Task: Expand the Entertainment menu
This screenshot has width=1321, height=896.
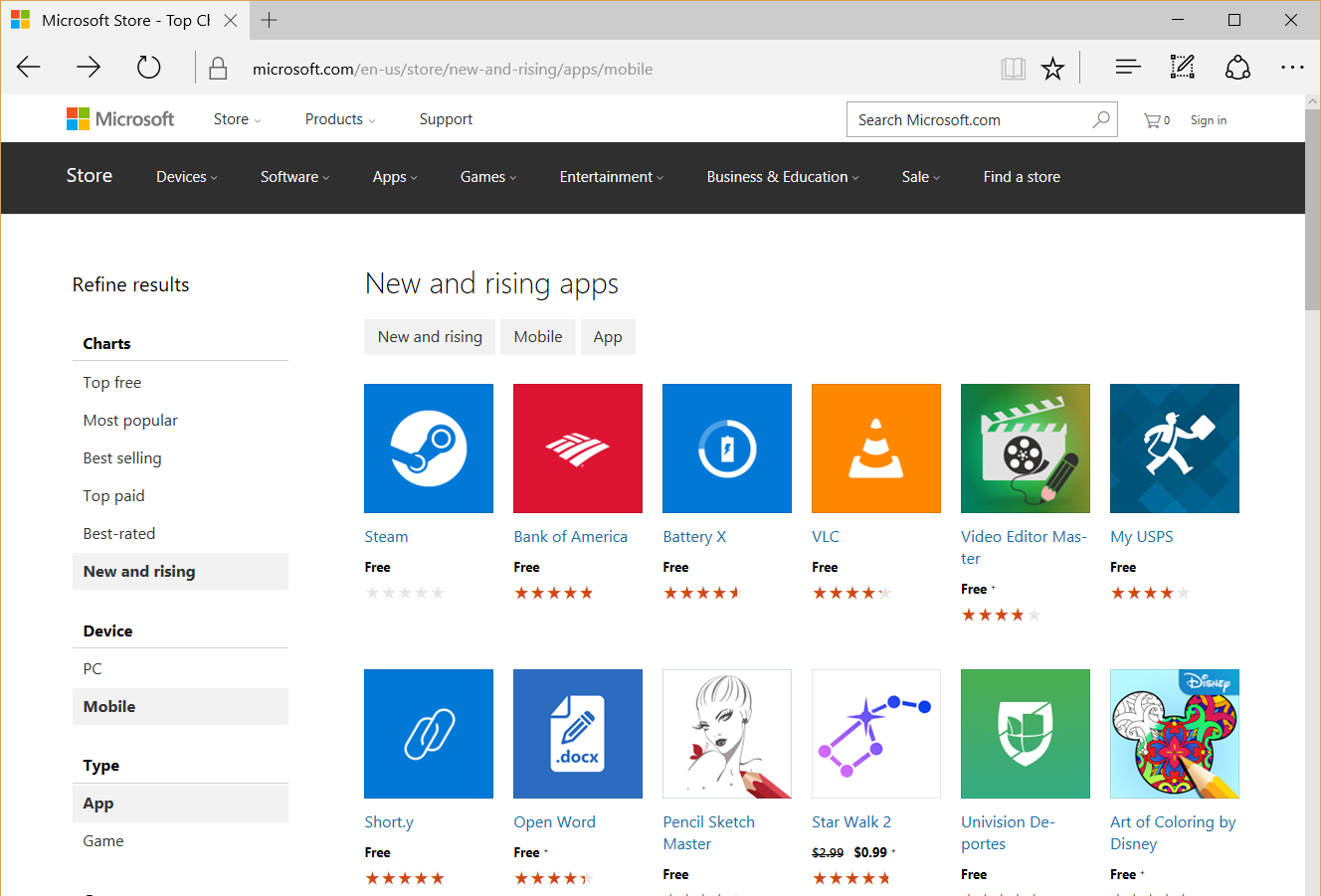Action: coord(610,176)
